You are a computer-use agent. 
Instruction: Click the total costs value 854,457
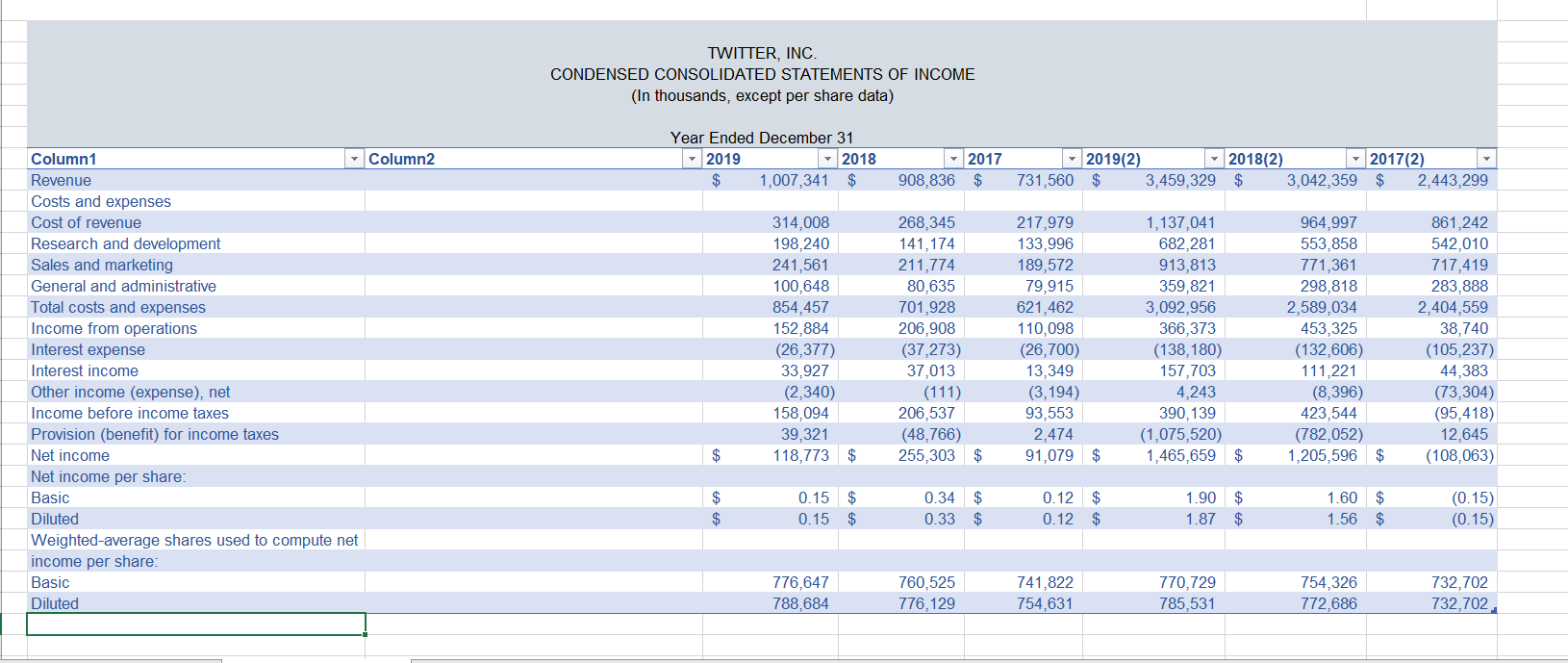800,307
